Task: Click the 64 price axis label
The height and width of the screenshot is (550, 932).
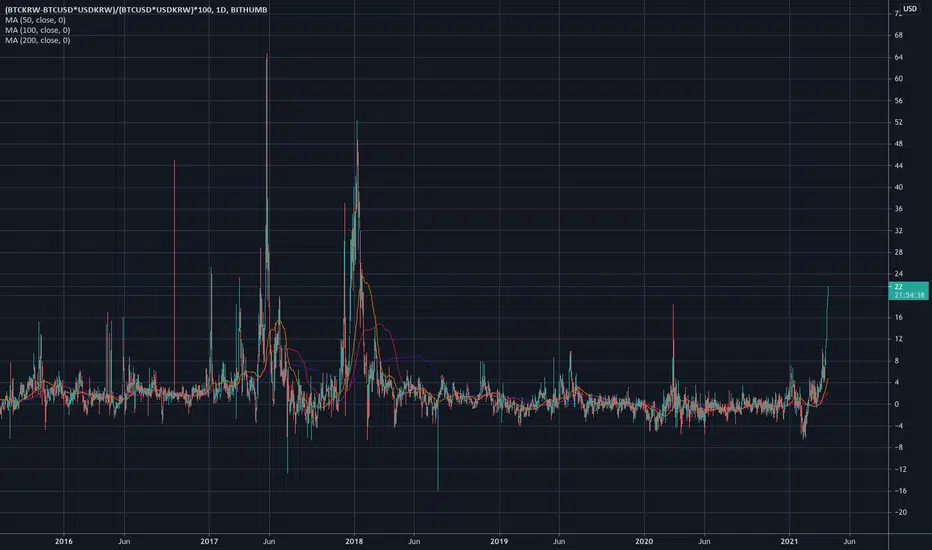Action: point(898,57)
